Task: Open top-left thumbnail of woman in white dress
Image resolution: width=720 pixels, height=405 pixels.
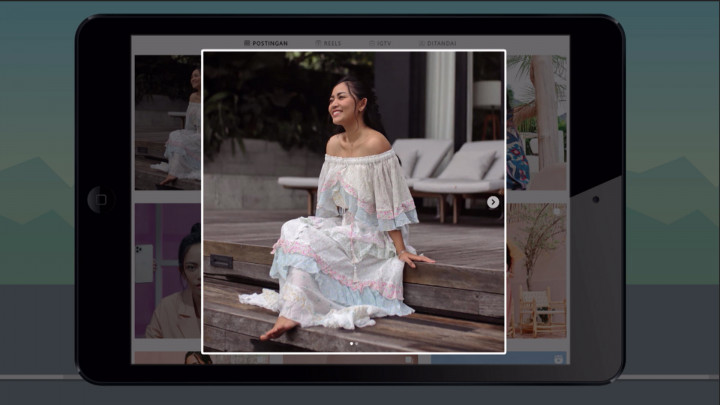Action: click(168, 122)
